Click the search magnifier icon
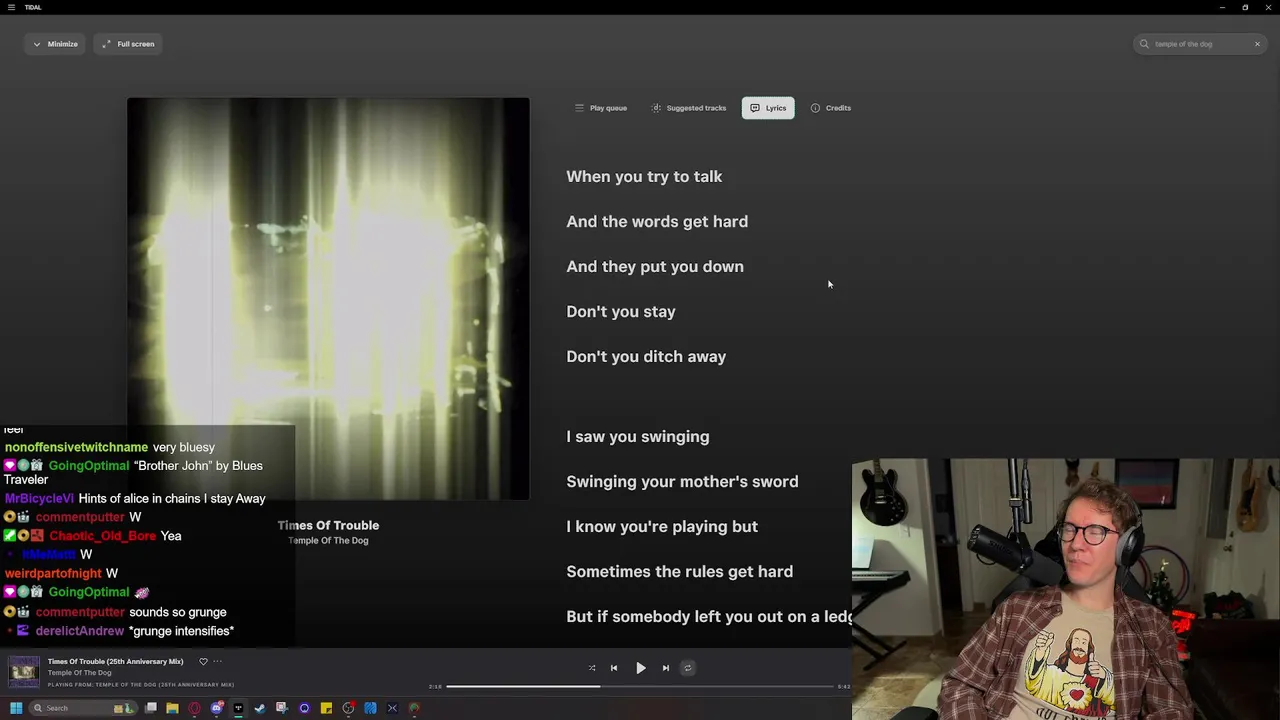 [1144, 44]
